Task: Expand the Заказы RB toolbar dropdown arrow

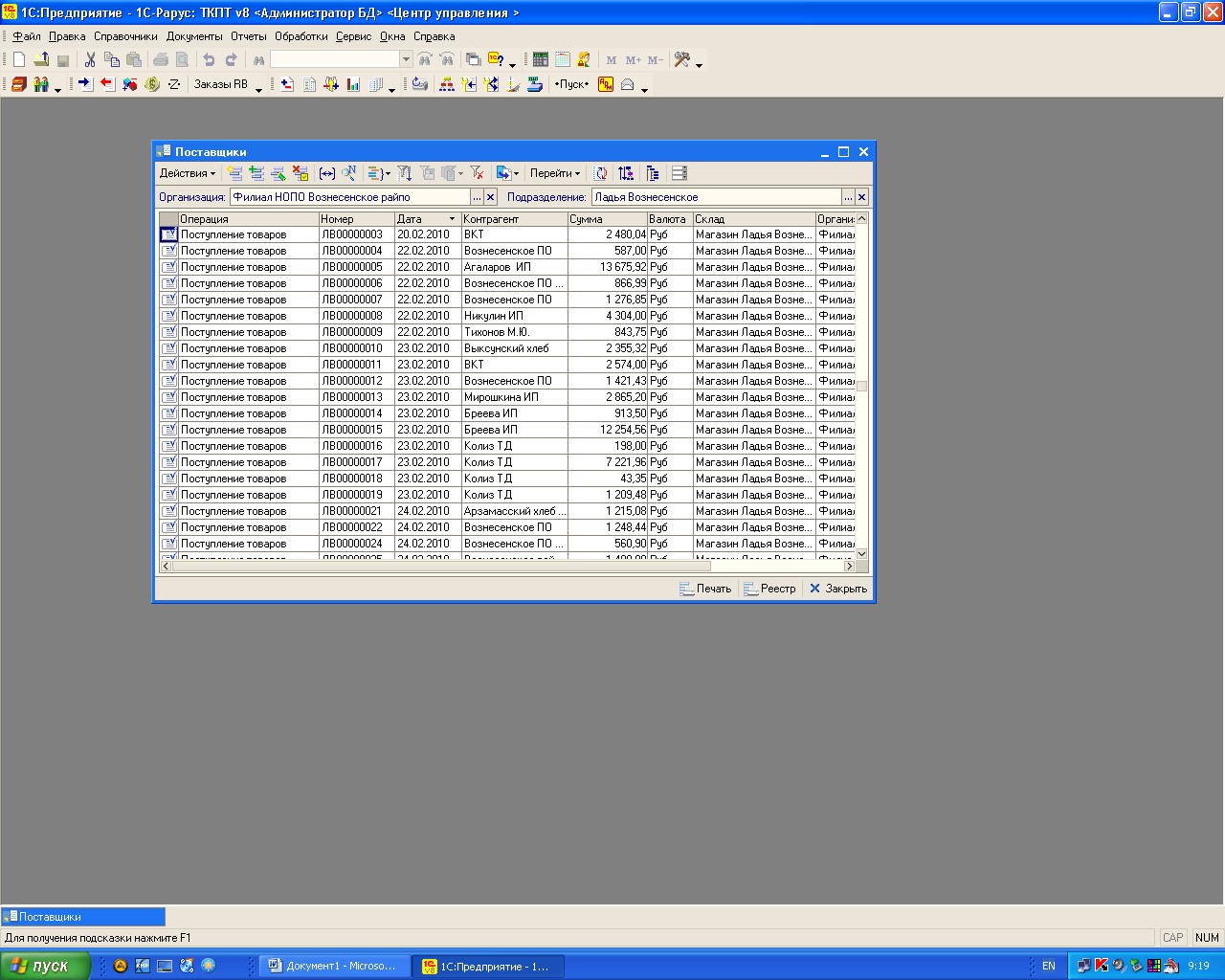Action: tap(258, 88)
